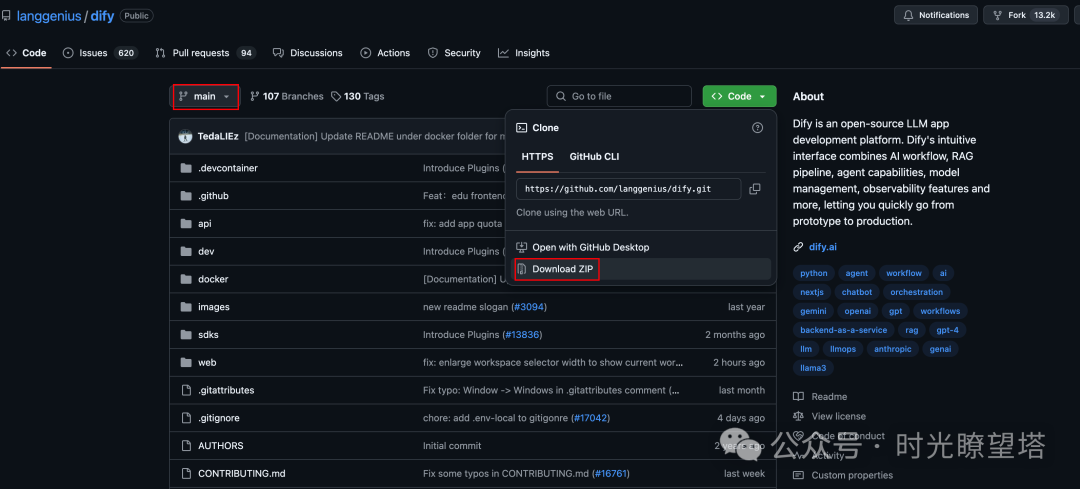Open the Pull requests tab
The height and width of the screenshot is (489, 1080).
205,53
